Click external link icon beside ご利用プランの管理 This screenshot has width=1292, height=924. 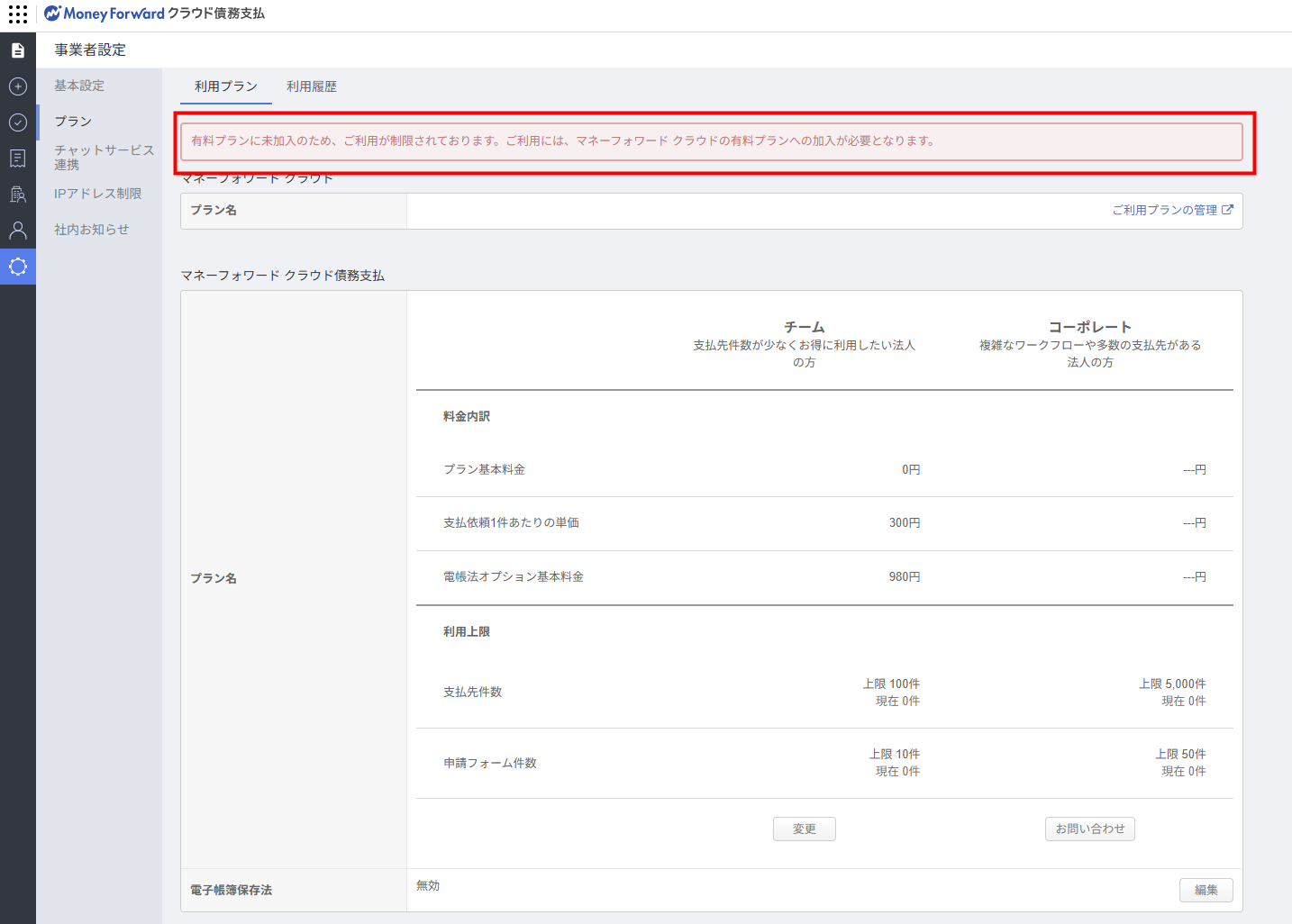click(x=1227, y=210)
